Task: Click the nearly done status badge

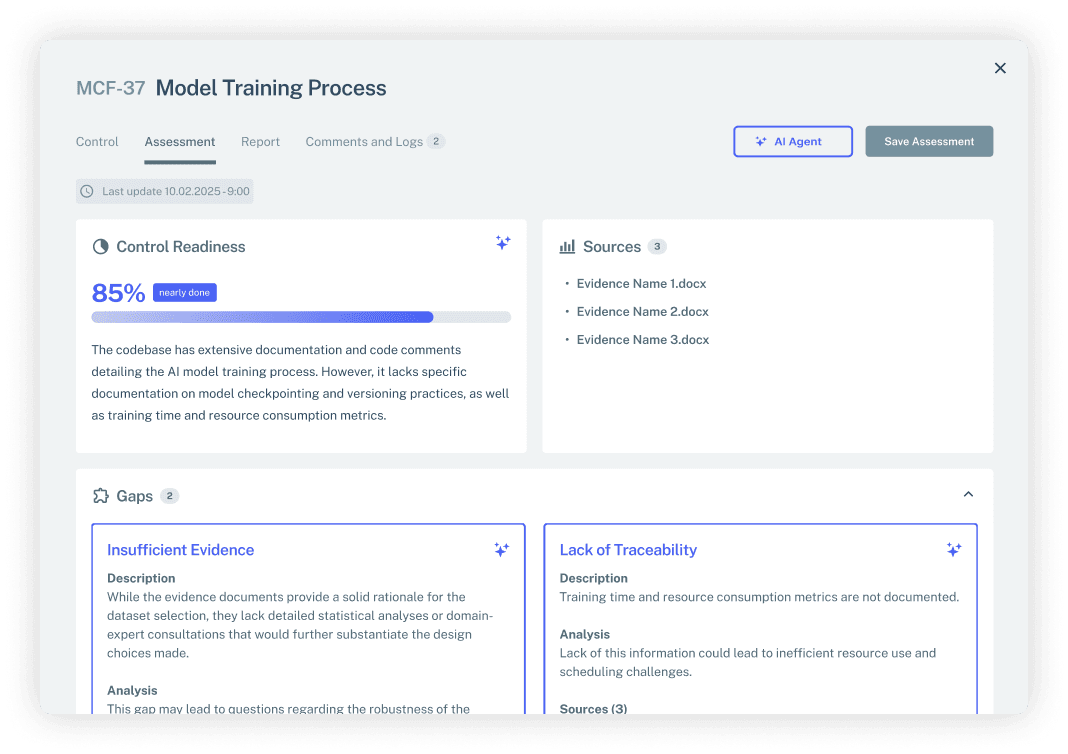Action: [x=184, y=292]
